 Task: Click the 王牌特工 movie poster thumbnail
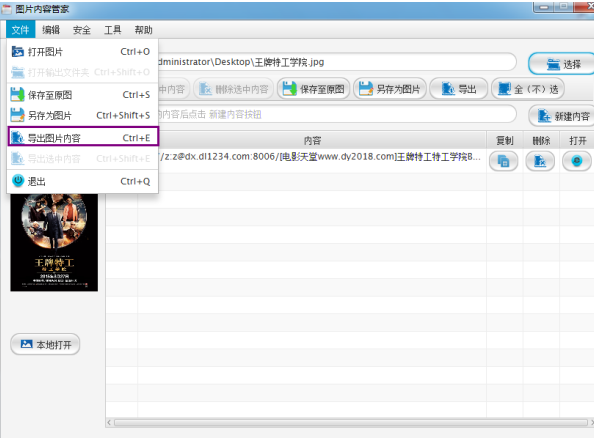point(54,242)
